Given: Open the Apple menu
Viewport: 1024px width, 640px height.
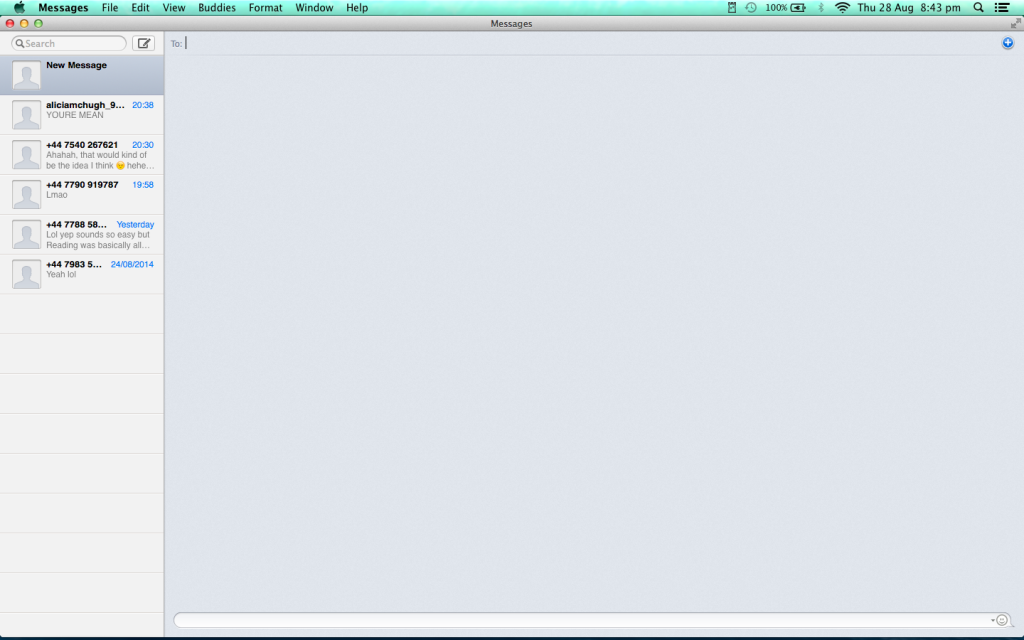Looking at the screenshot, I should [20, 7].
